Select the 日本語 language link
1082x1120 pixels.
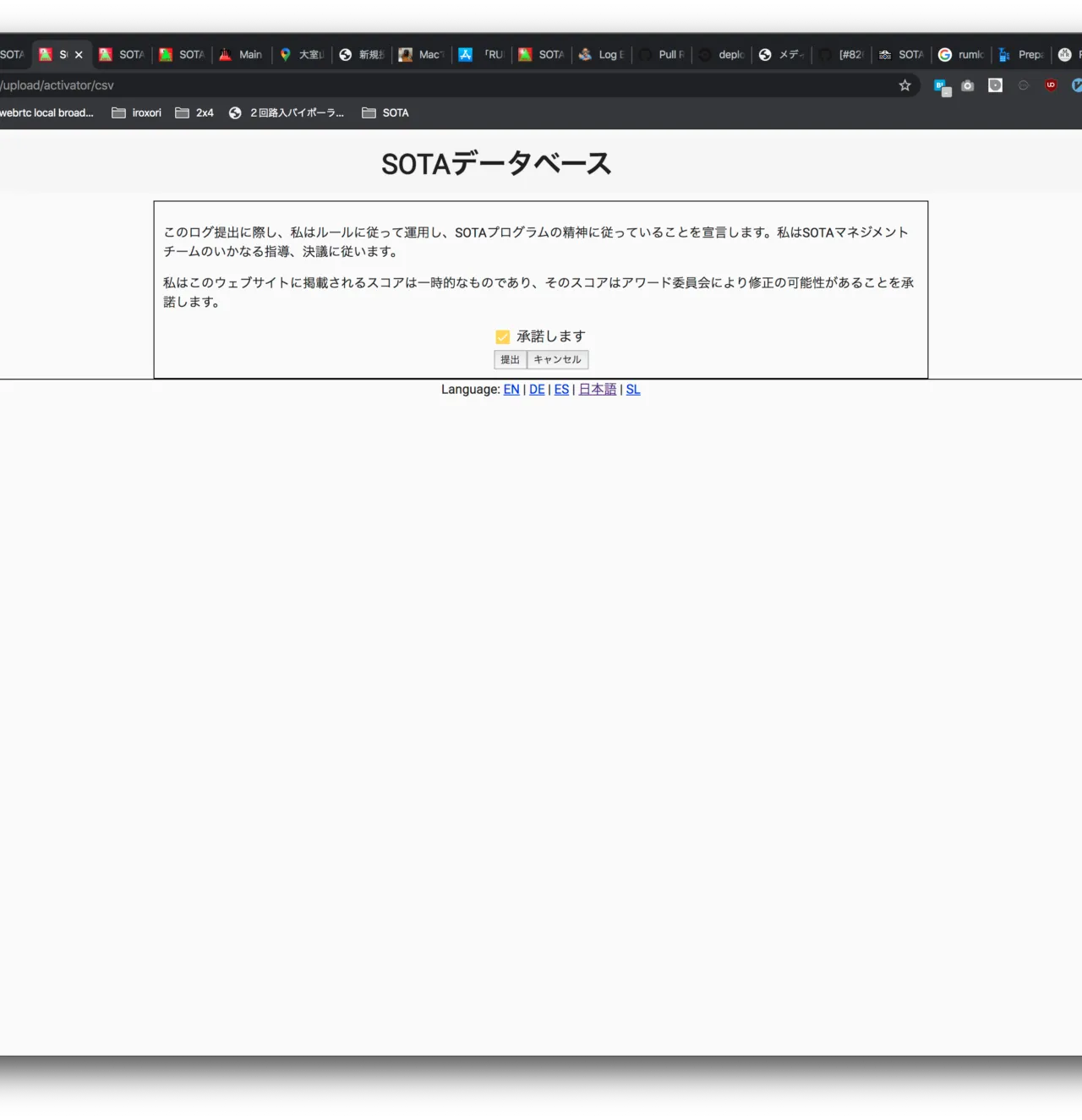click(597, 390)
